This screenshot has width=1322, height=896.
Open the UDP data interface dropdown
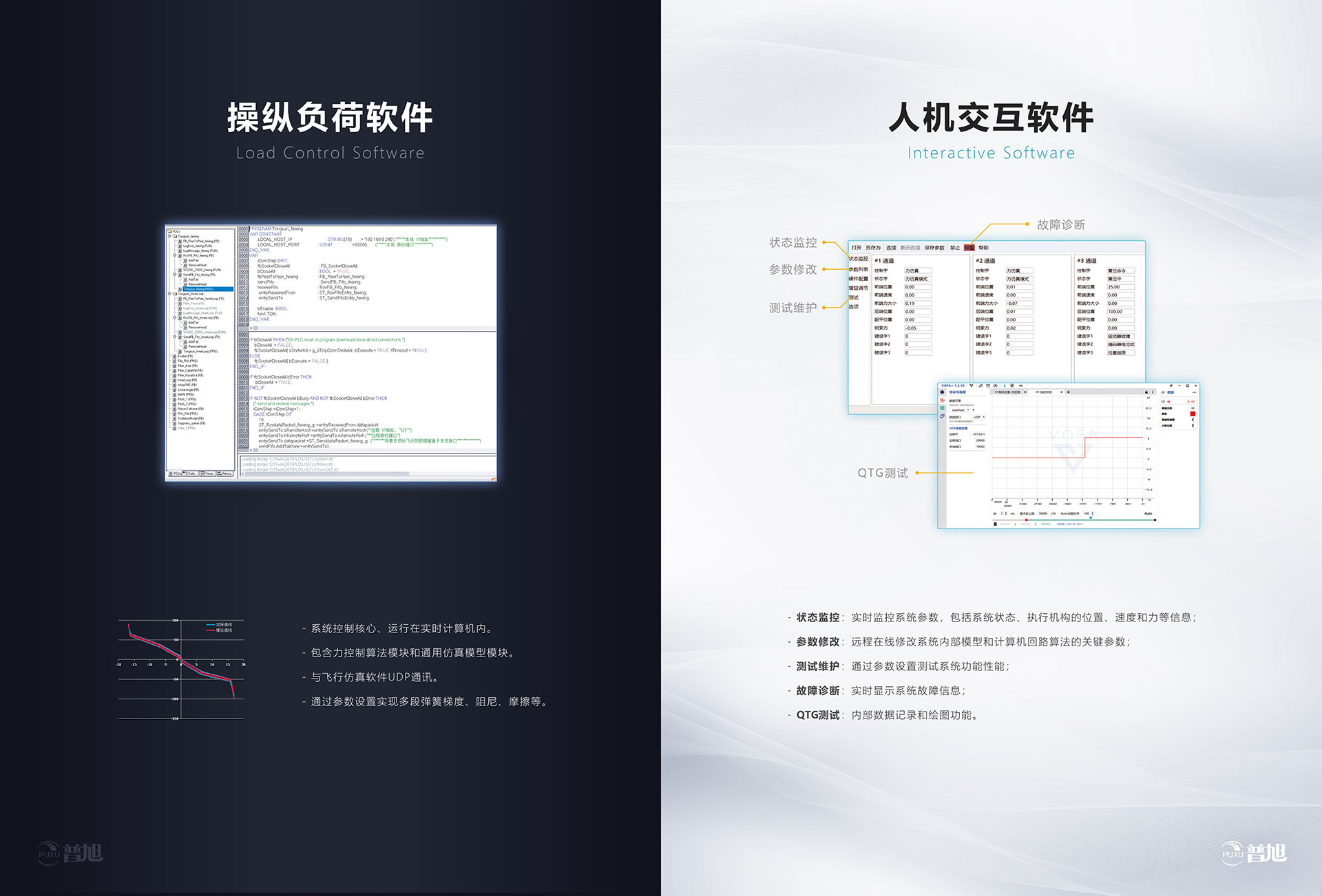pos(979,417)
